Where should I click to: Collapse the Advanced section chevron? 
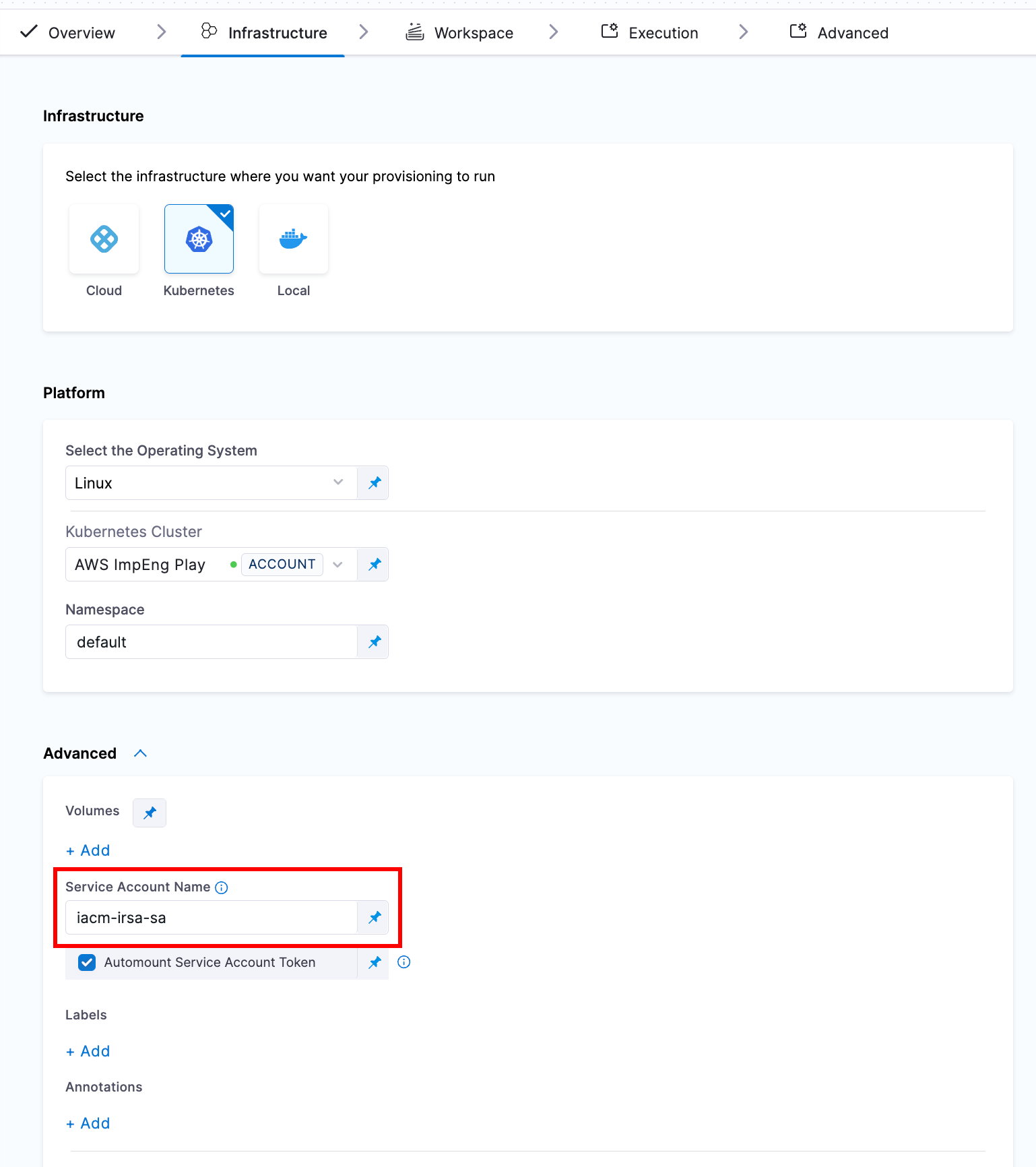[x=140, y=753]
